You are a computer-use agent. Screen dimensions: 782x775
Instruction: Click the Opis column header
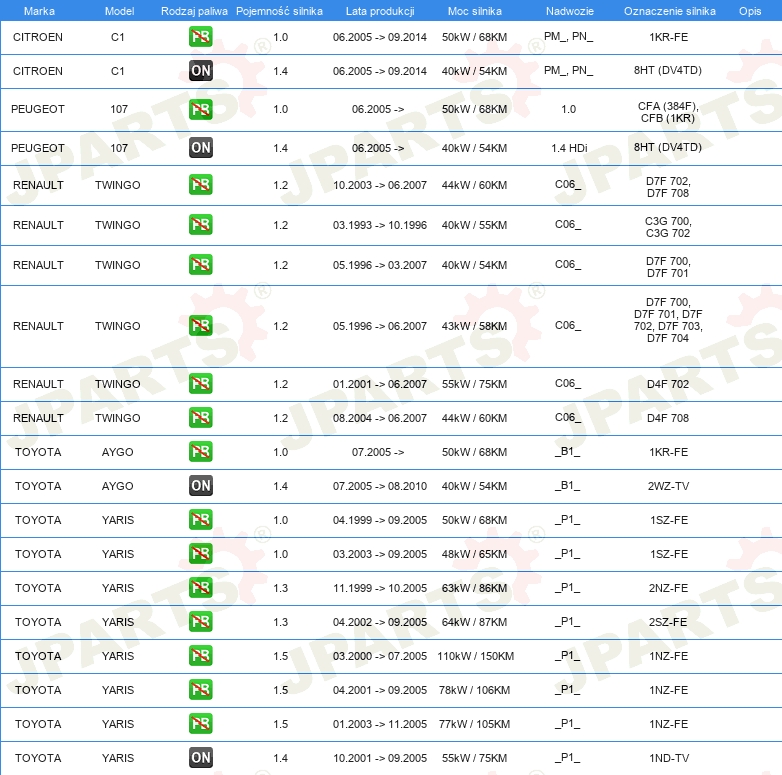click(x=750, y=11)
